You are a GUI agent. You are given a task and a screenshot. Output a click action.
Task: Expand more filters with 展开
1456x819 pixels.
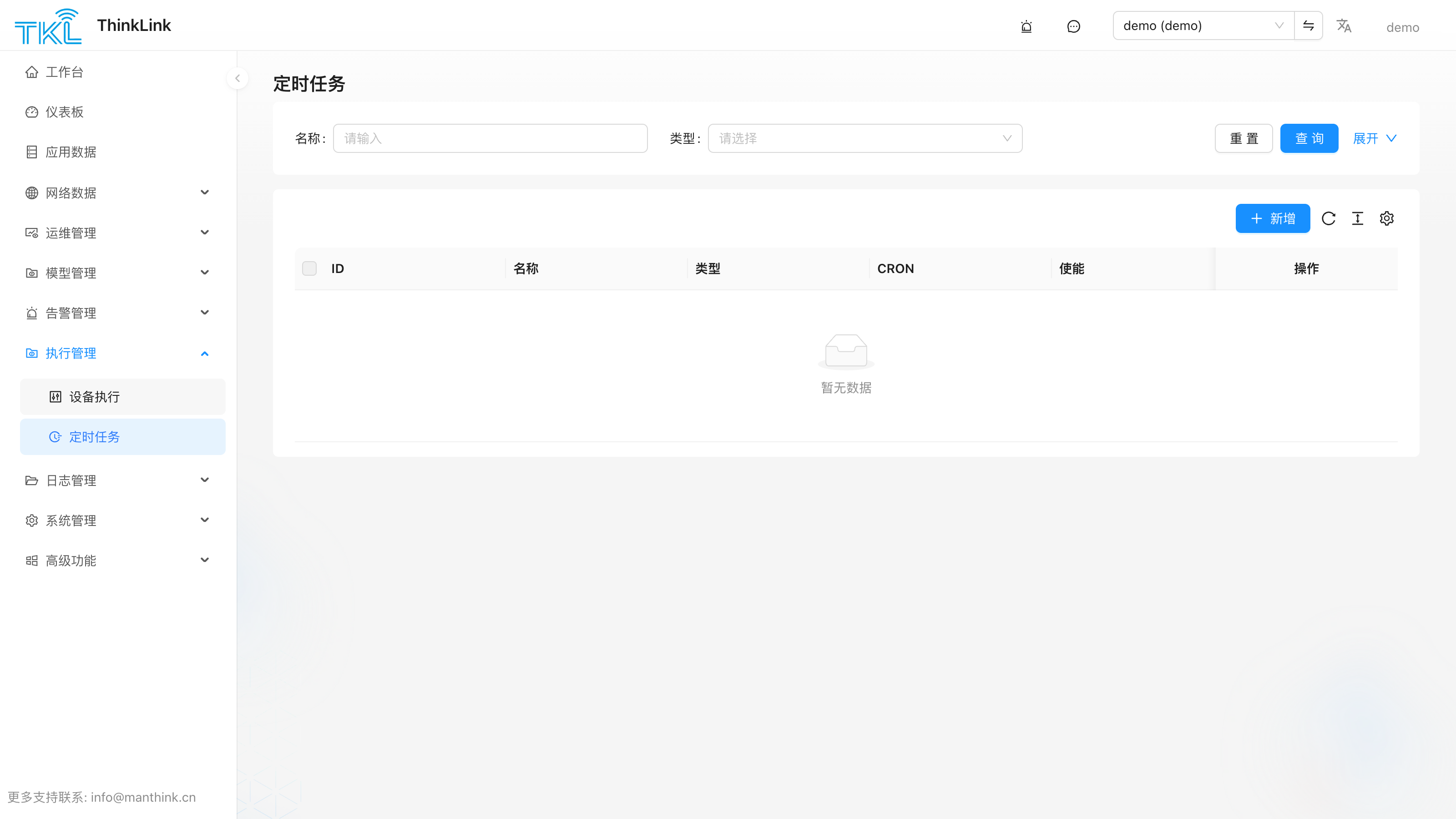point(1375,138)
